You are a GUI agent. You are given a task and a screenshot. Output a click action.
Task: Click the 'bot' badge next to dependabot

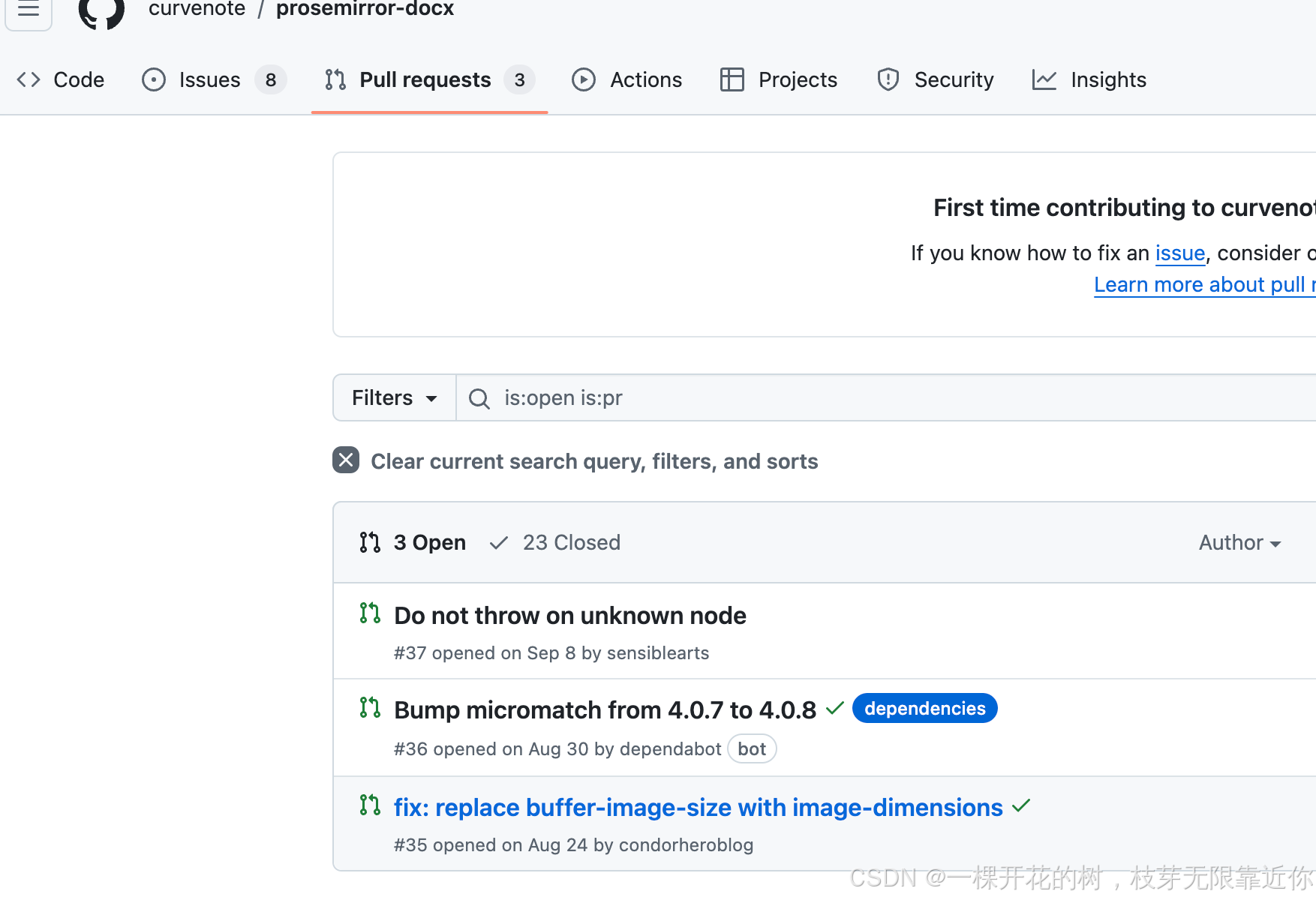(x=752, y=749)
